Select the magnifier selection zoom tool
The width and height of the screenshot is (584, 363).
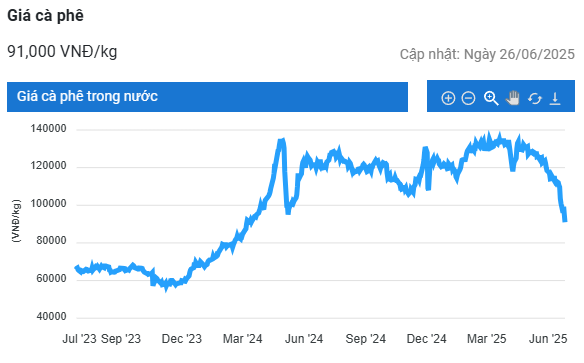[491, 98]
